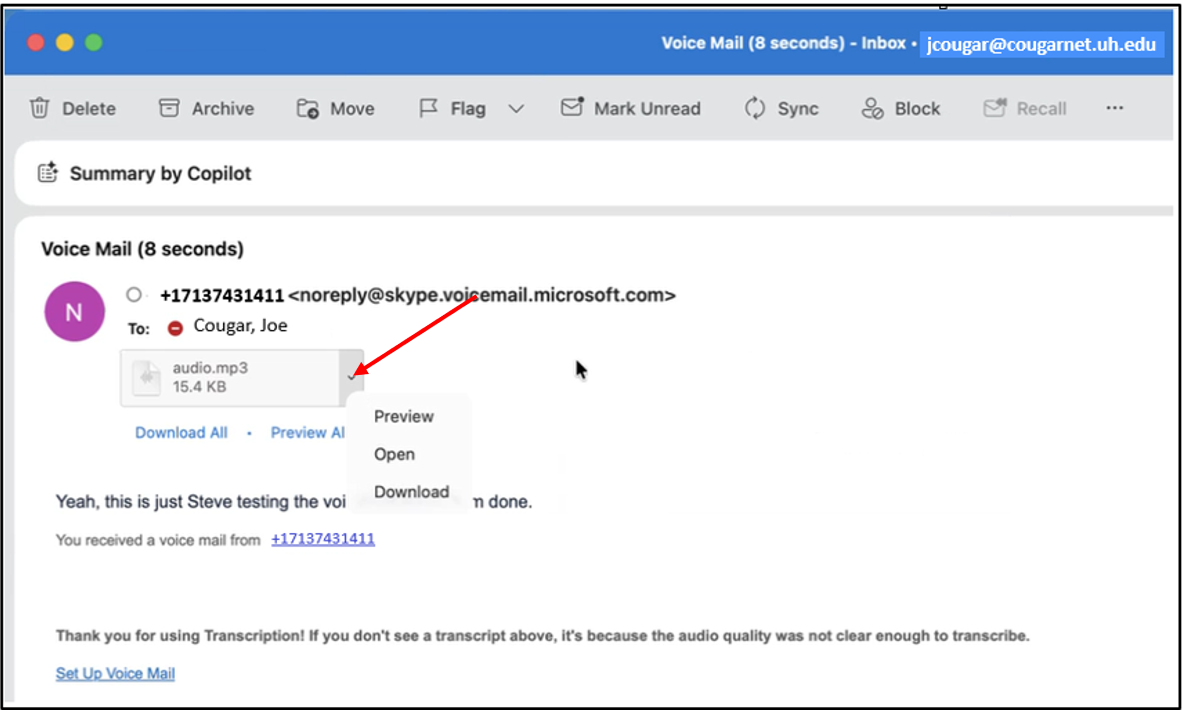The height and width of the screenshot is (712, 1183).
Task: Click the bold sender number +17137431411
Action: 222,295
